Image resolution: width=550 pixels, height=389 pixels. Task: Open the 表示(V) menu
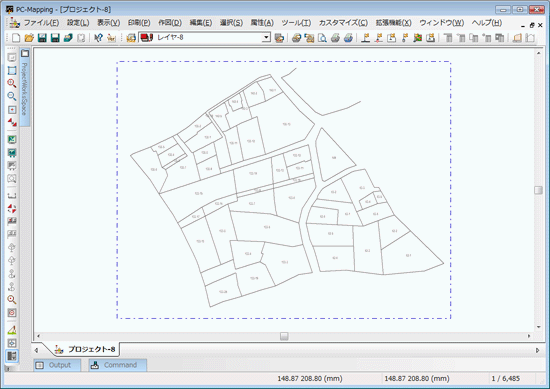pos(108,23)
